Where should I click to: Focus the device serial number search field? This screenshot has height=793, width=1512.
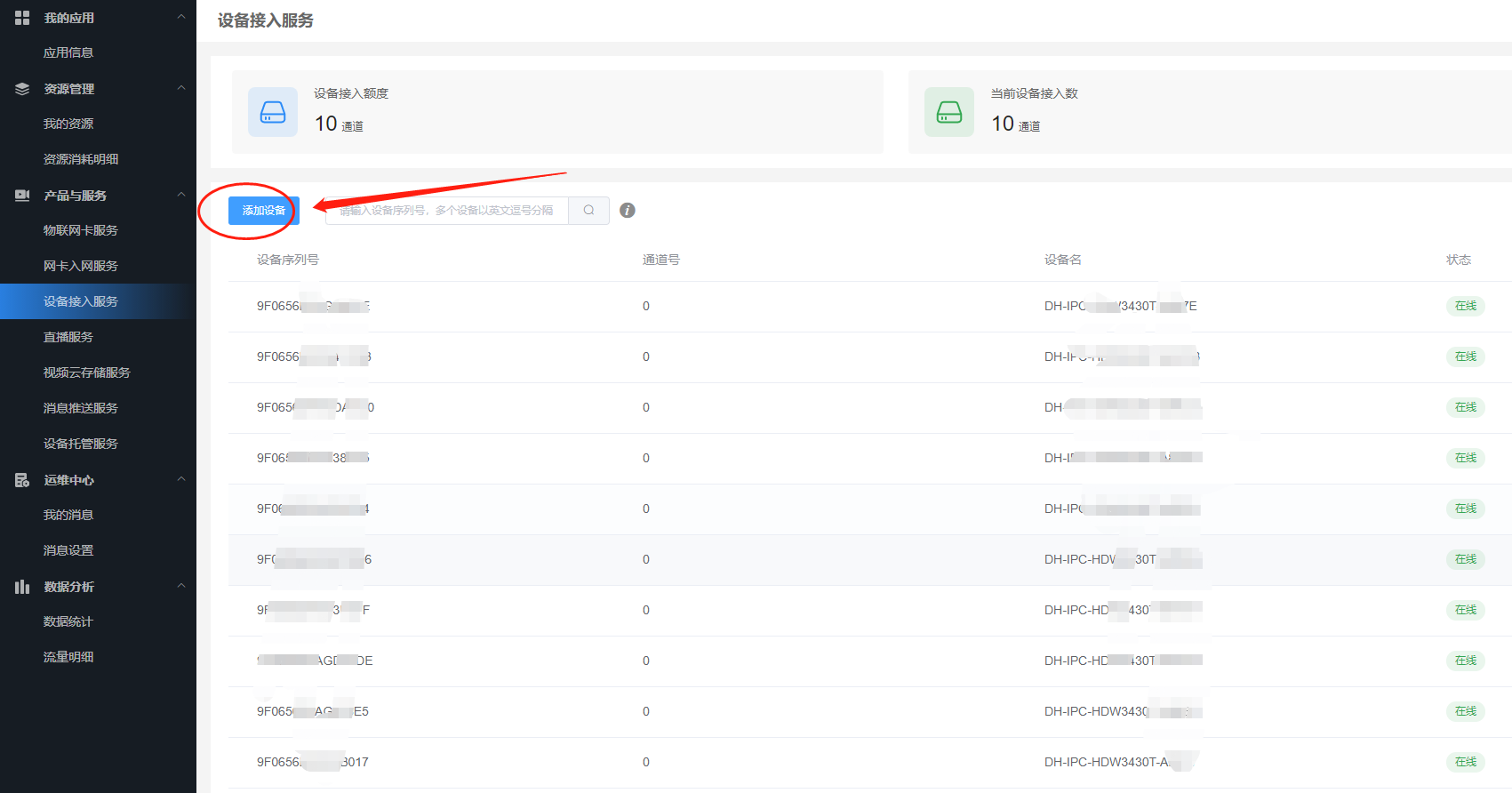click(x=446, y=211)
